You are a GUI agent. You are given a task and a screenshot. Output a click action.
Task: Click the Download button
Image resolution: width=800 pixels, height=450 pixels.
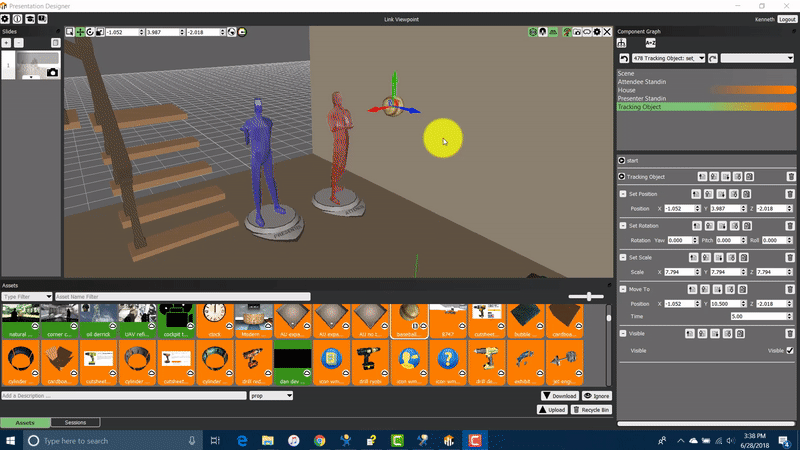[560, 396]
